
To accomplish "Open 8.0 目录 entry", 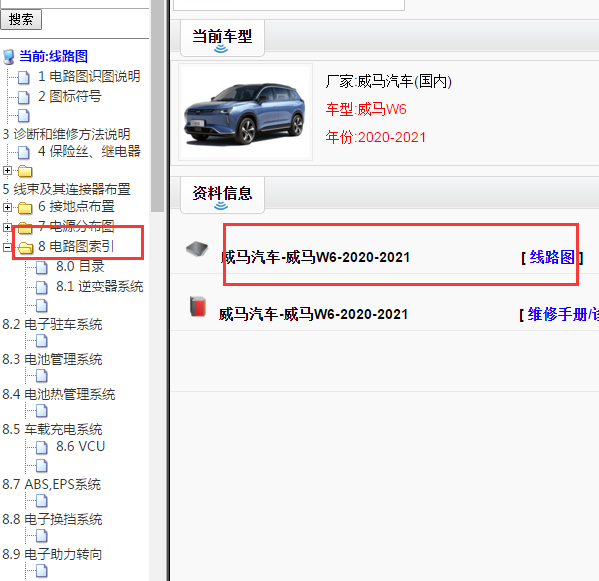I will (x=80, y=266).
